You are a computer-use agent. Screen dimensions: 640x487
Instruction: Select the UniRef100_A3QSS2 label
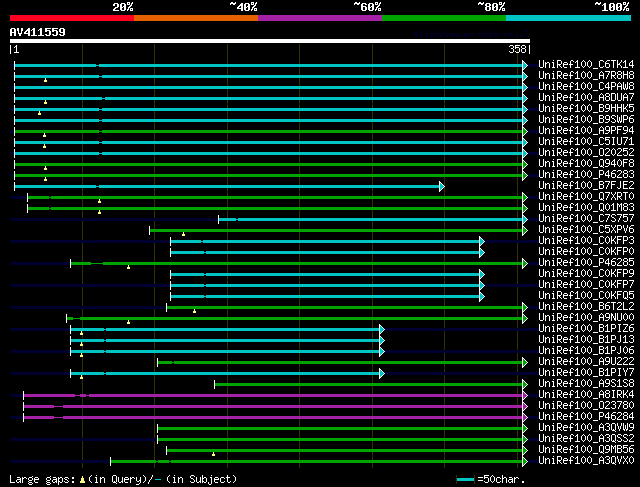586,439
